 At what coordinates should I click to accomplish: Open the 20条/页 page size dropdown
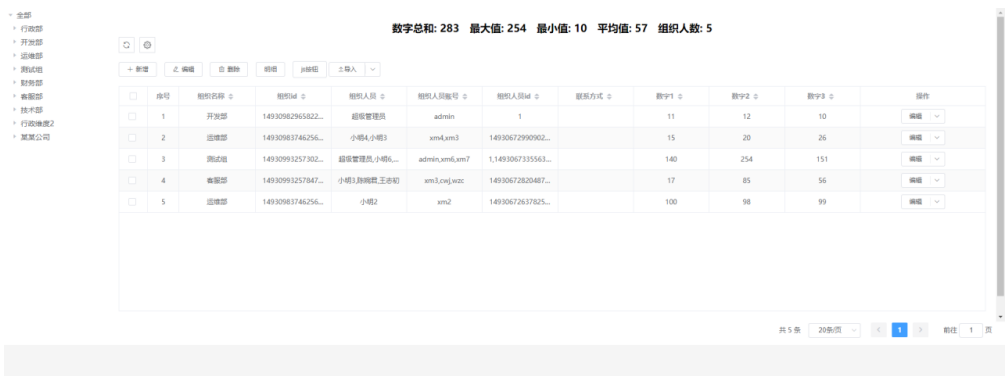pyautogui.click(x=835, y=330)
